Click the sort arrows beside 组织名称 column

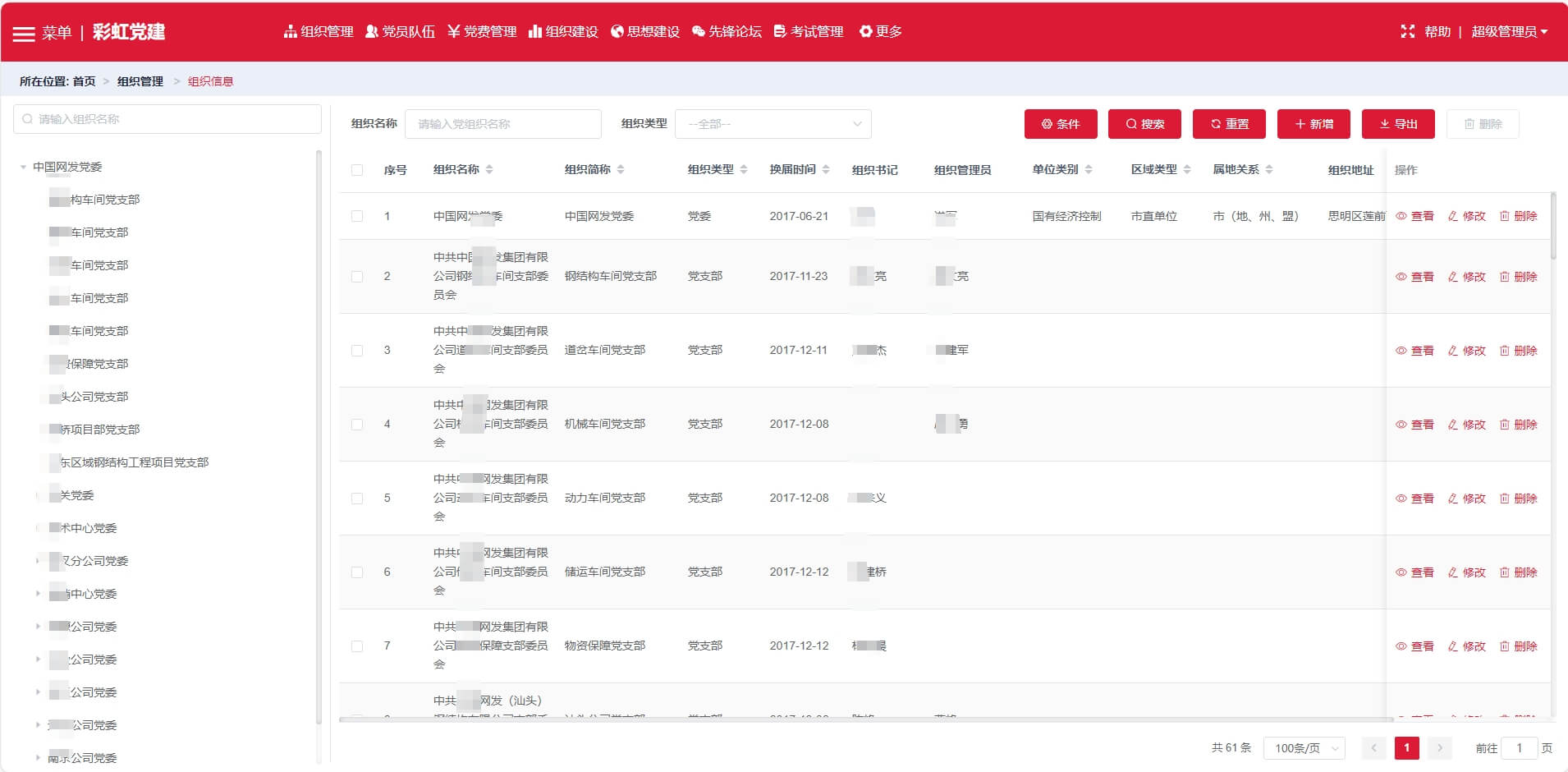(x=489, y=169)
